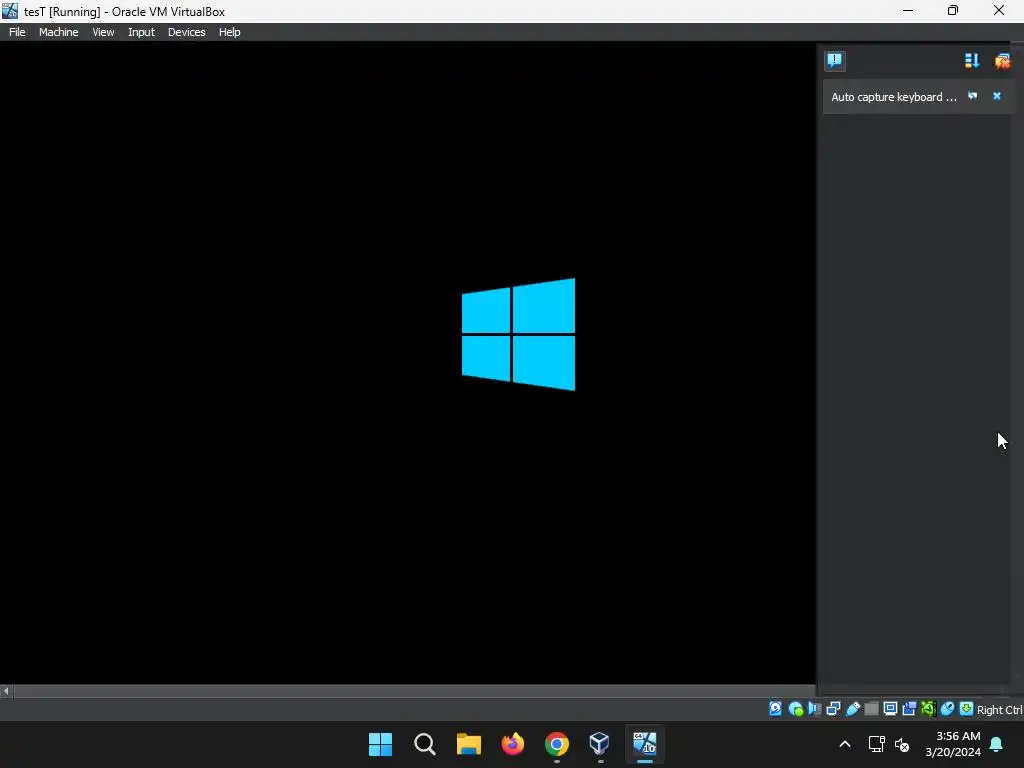The image size is (1024, 768).
Task: Click the network tray icon
Action: [x=876, y=744]
